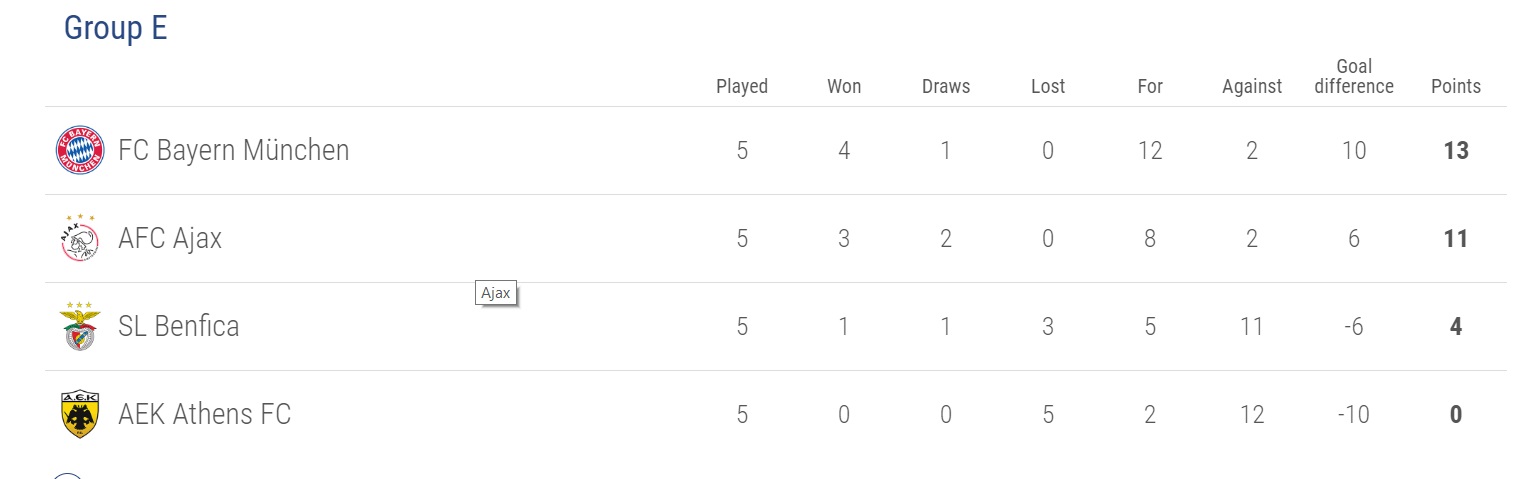Click the FC Bayern München club crest
Screen dimensions: 1517x479
(x=80, y=151)
